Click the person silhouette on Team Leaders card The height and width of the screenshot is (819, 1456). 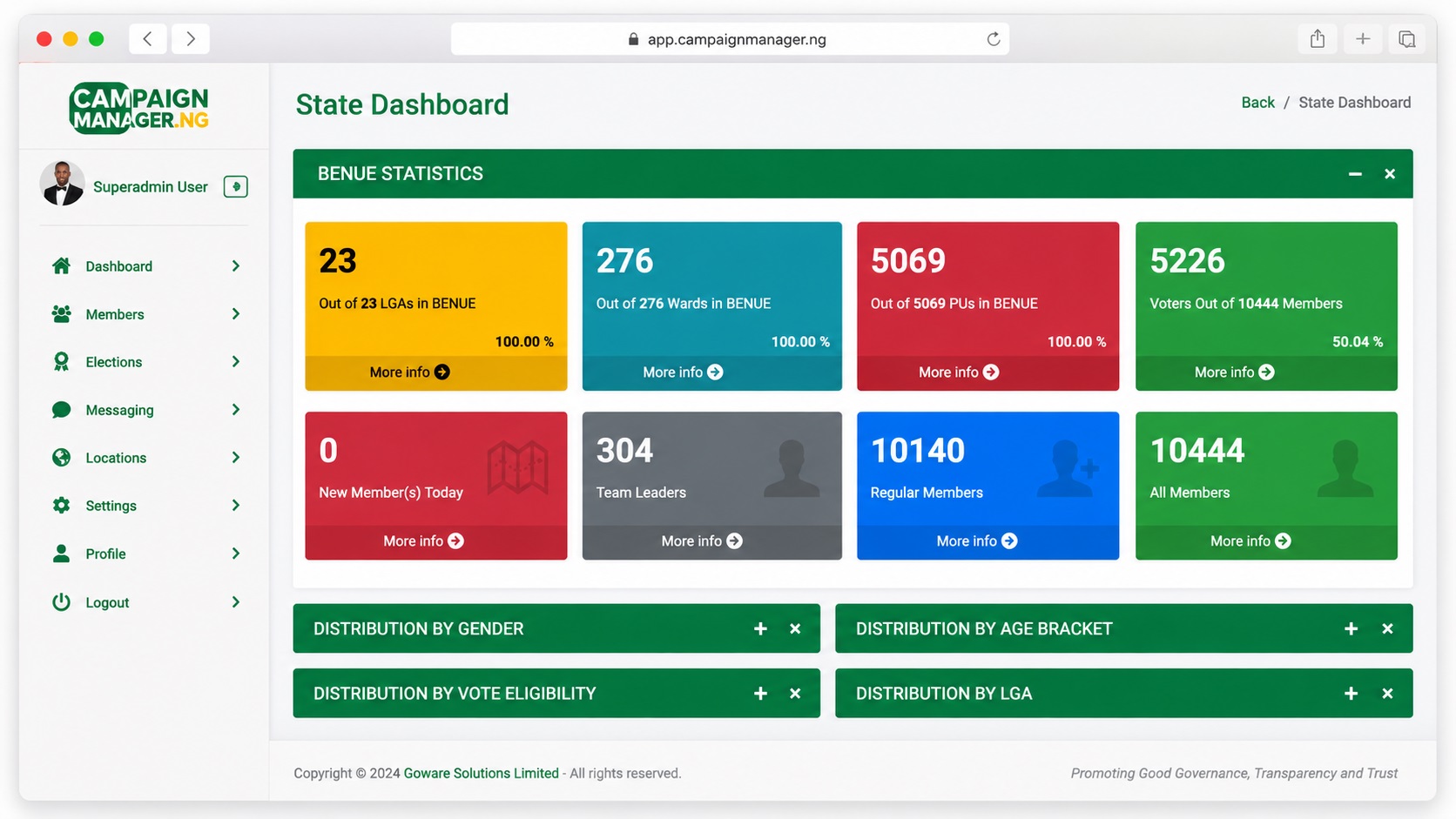tap(792, 468)
